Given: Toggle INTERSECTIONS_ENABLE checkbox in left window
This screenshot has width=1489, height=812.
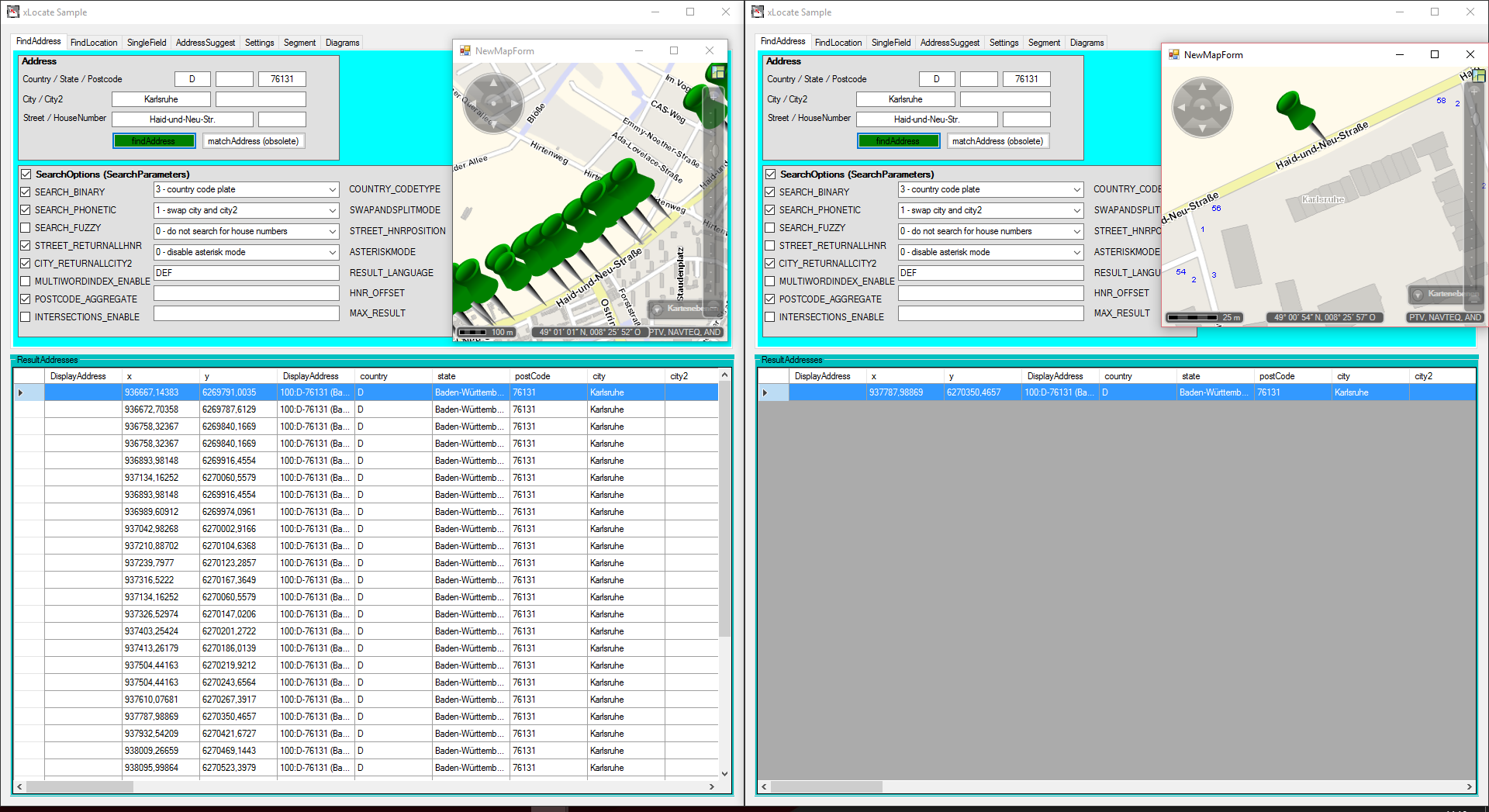Looking at the screenshot, I should tap(26, 317).
